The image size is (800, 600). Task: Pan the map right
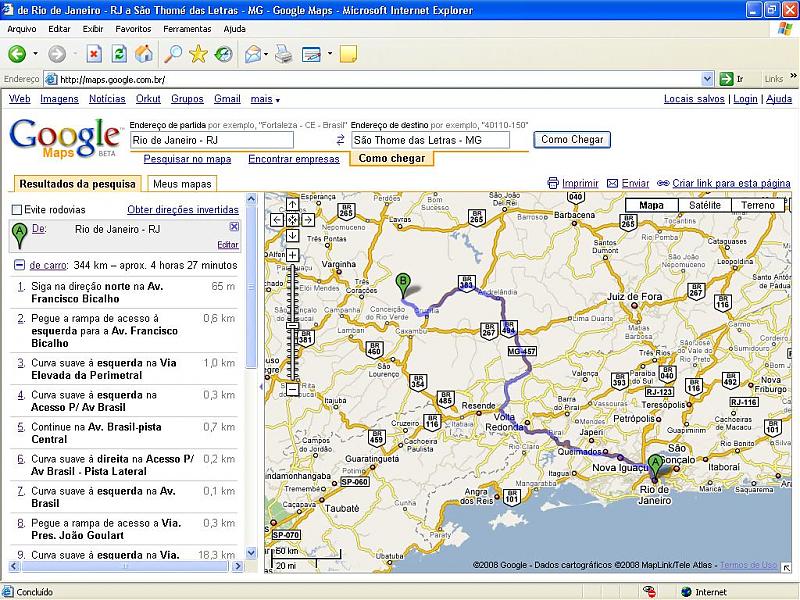coord(308,220)
